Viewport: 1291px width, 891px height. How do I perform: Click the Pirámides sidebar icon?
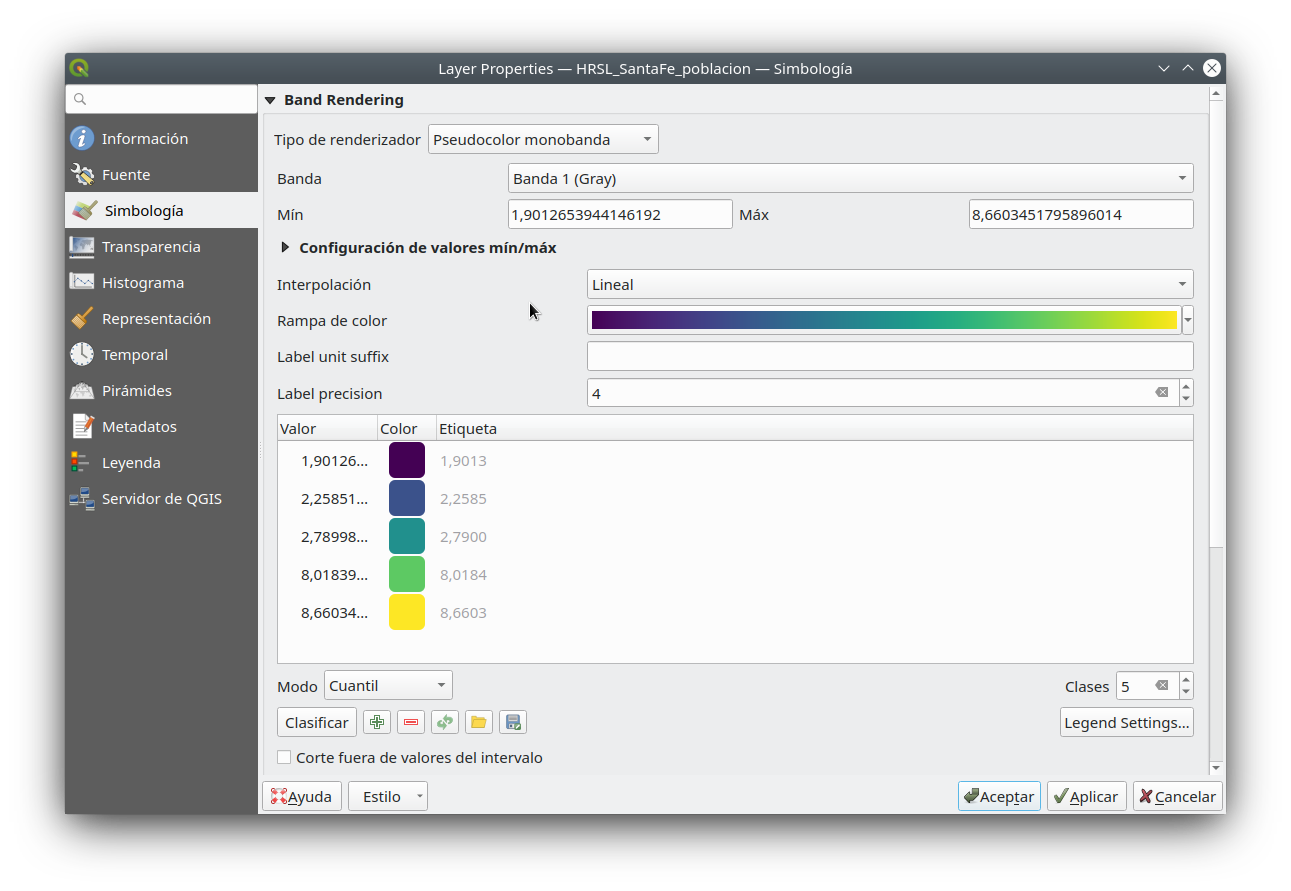(x=82, y=391)
